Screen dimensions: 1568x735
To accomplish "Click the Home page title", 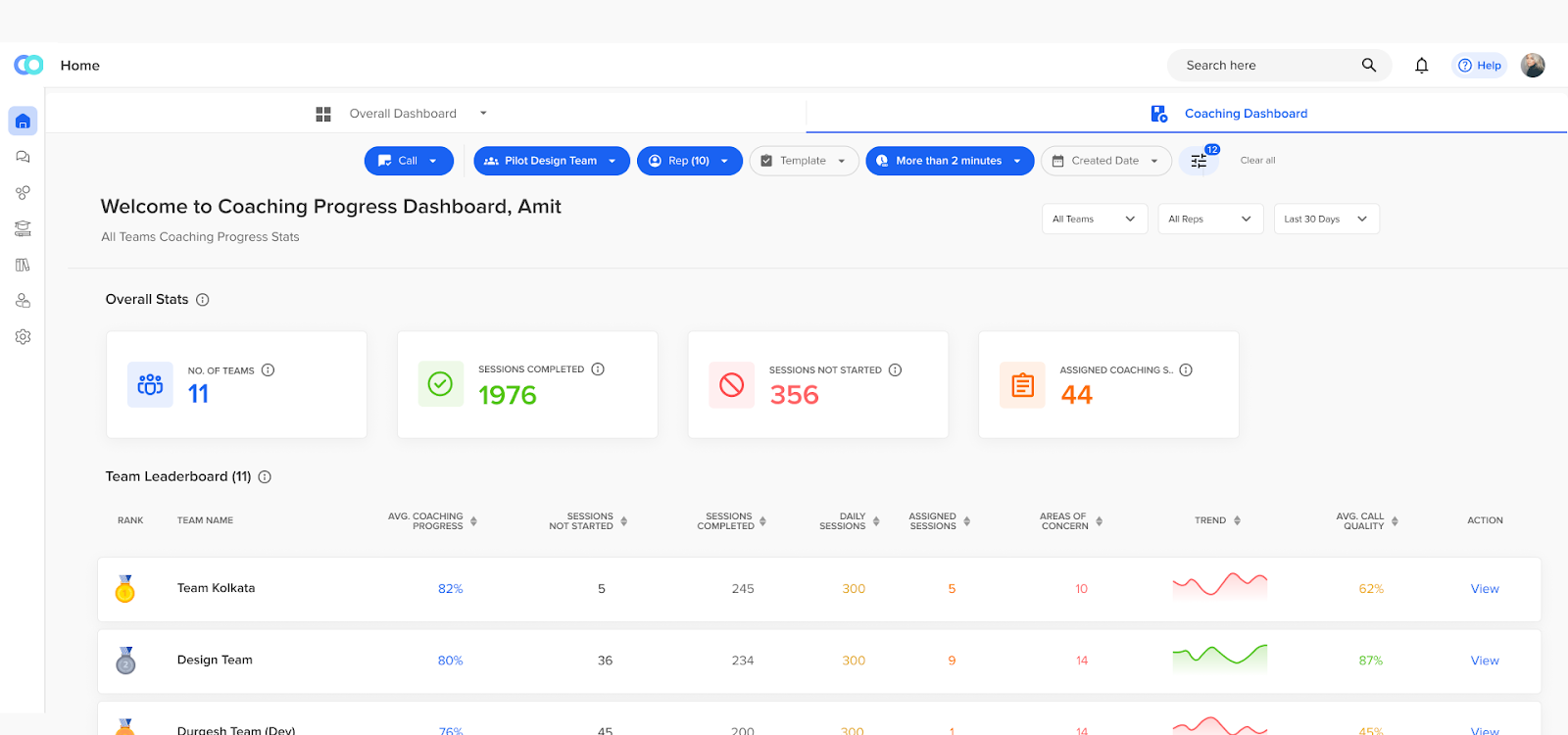I will pos(80,66).
